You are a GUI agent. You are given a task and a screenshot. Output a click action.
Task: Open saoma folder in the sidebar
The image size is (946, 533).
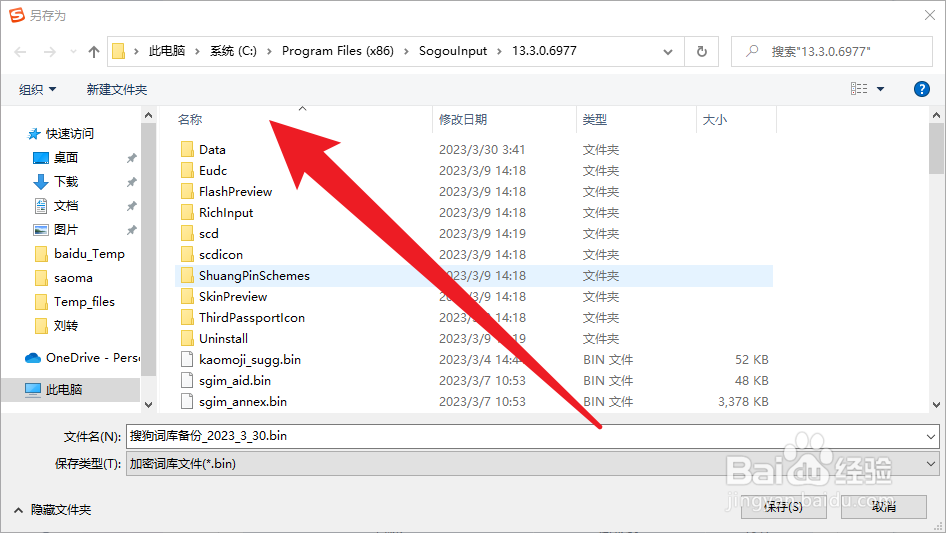coord(73,278)
